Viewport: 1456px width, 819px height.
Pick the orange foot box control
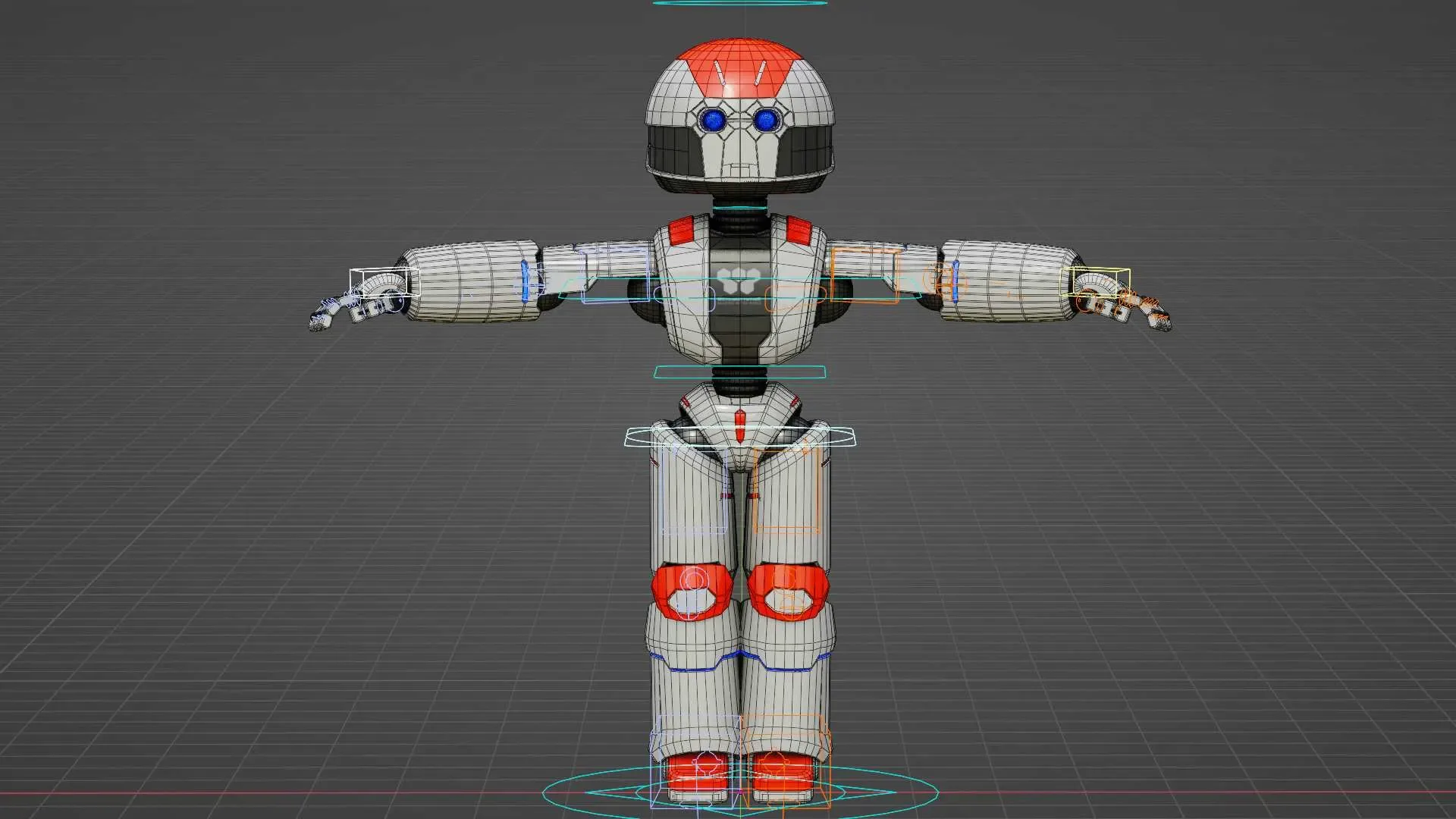coord(786,761)
